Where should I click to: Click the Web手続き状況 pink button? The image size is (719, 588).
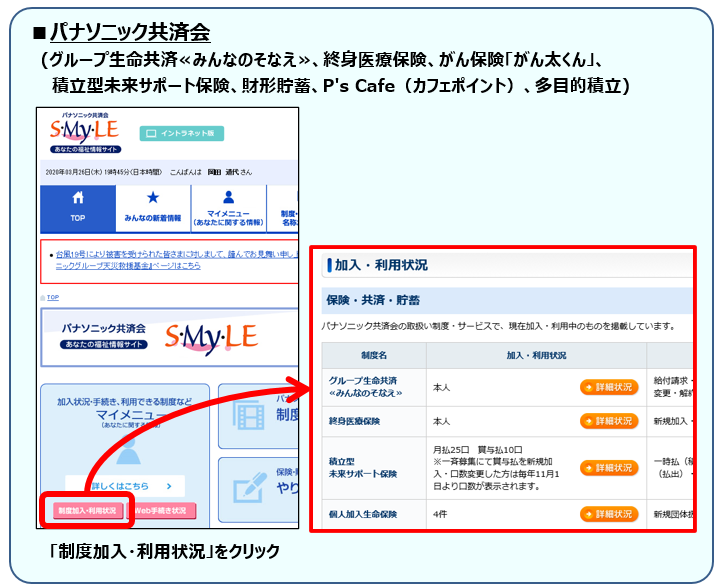tap(160, 511)
